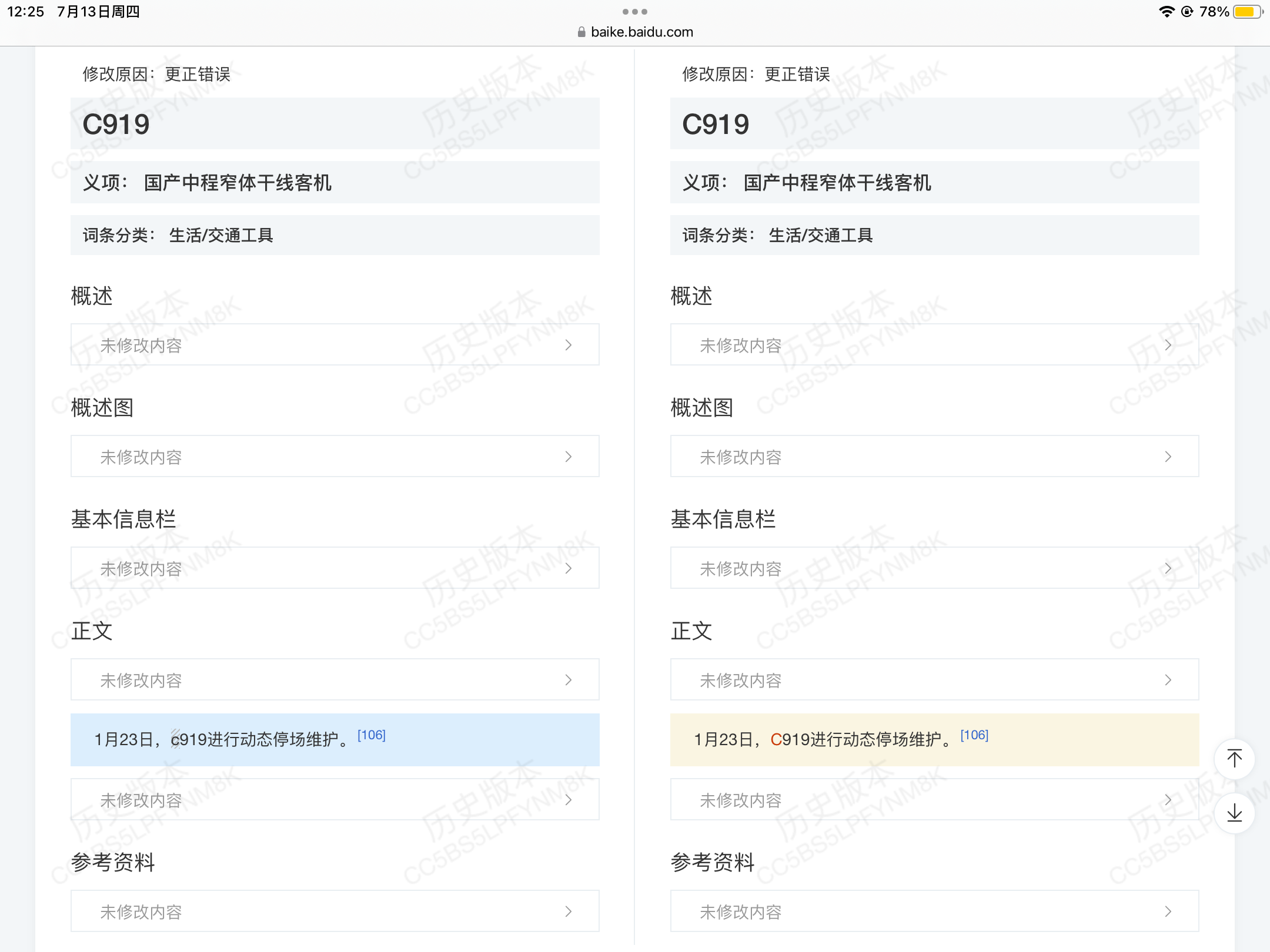This screenshot has width=1270, height=952.
Task: Tap the battery icon in status bar
Action: [1248, 12]
